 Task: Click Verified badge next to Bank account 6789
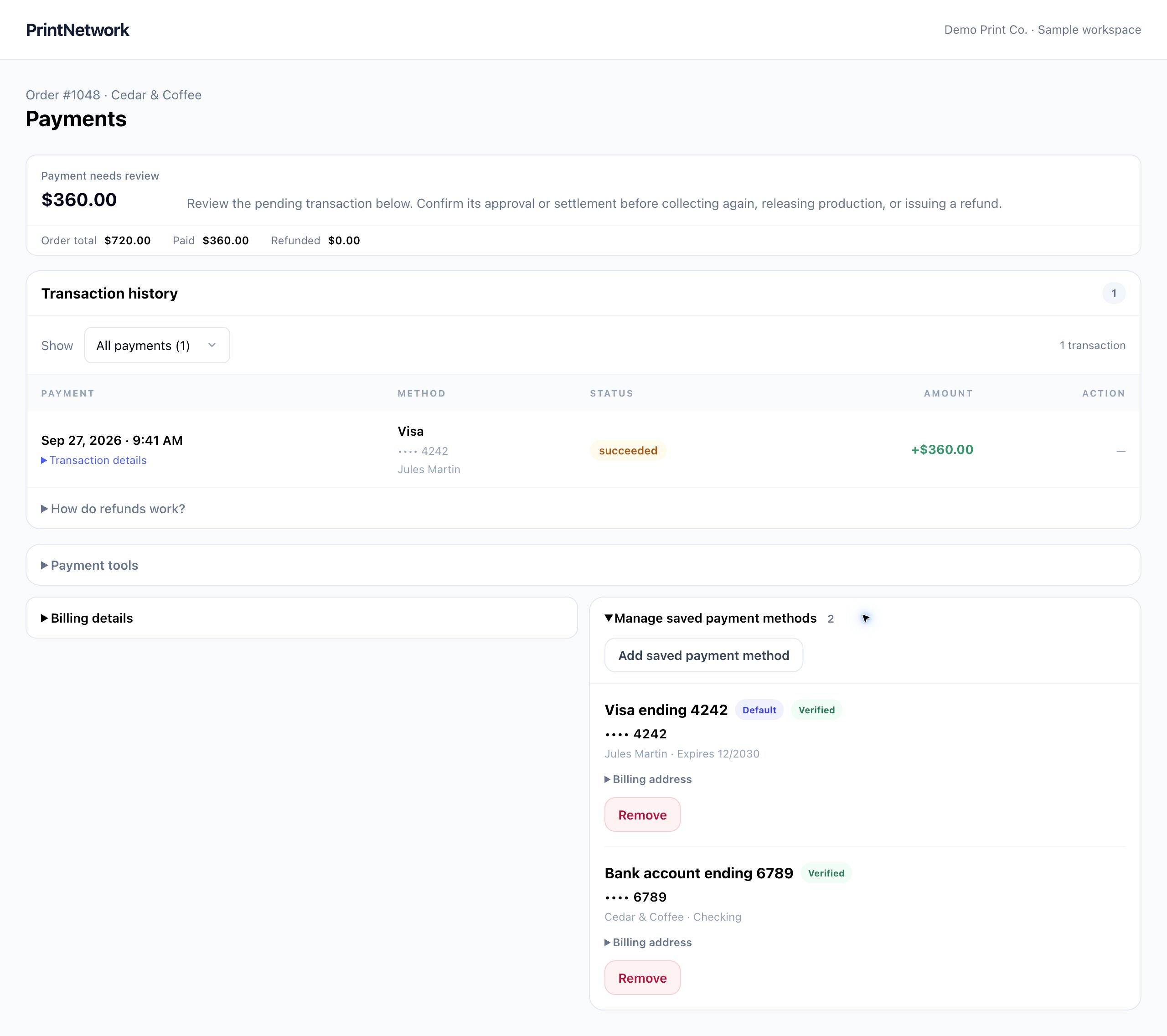click(x=826, y=873)
